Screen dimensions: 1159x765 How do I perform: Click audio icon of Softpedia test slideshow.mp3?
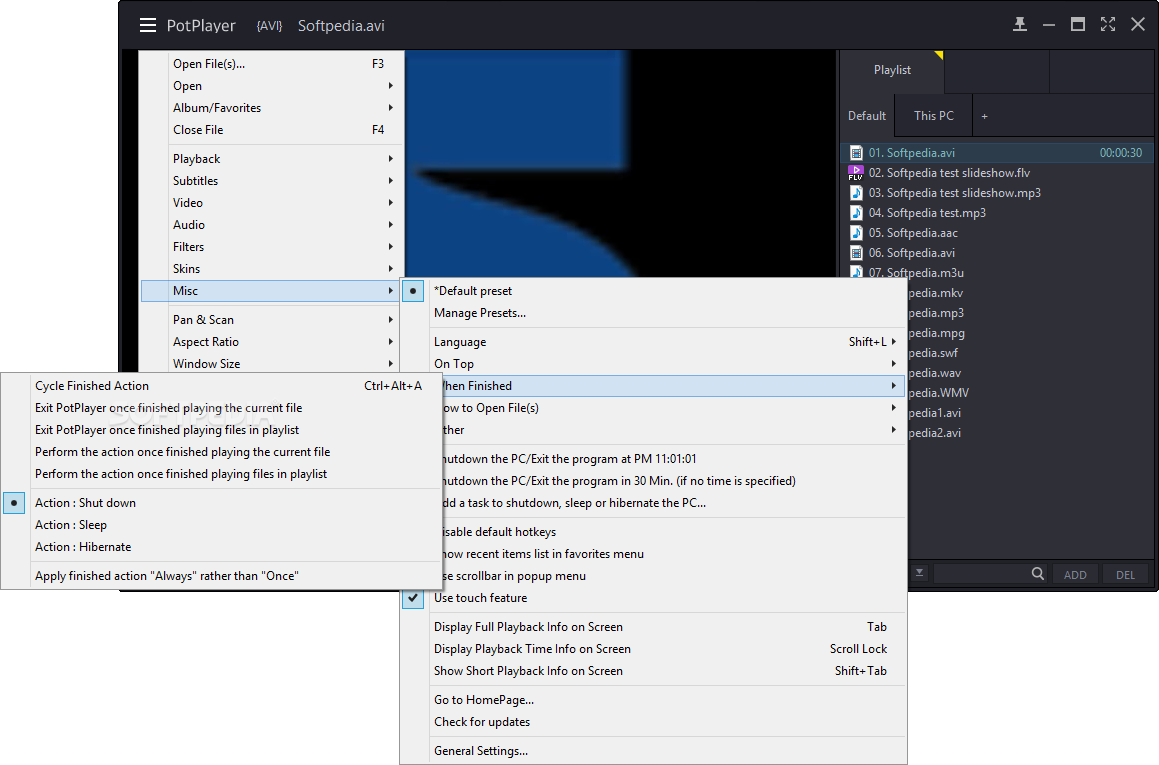(x=856, y=193)
